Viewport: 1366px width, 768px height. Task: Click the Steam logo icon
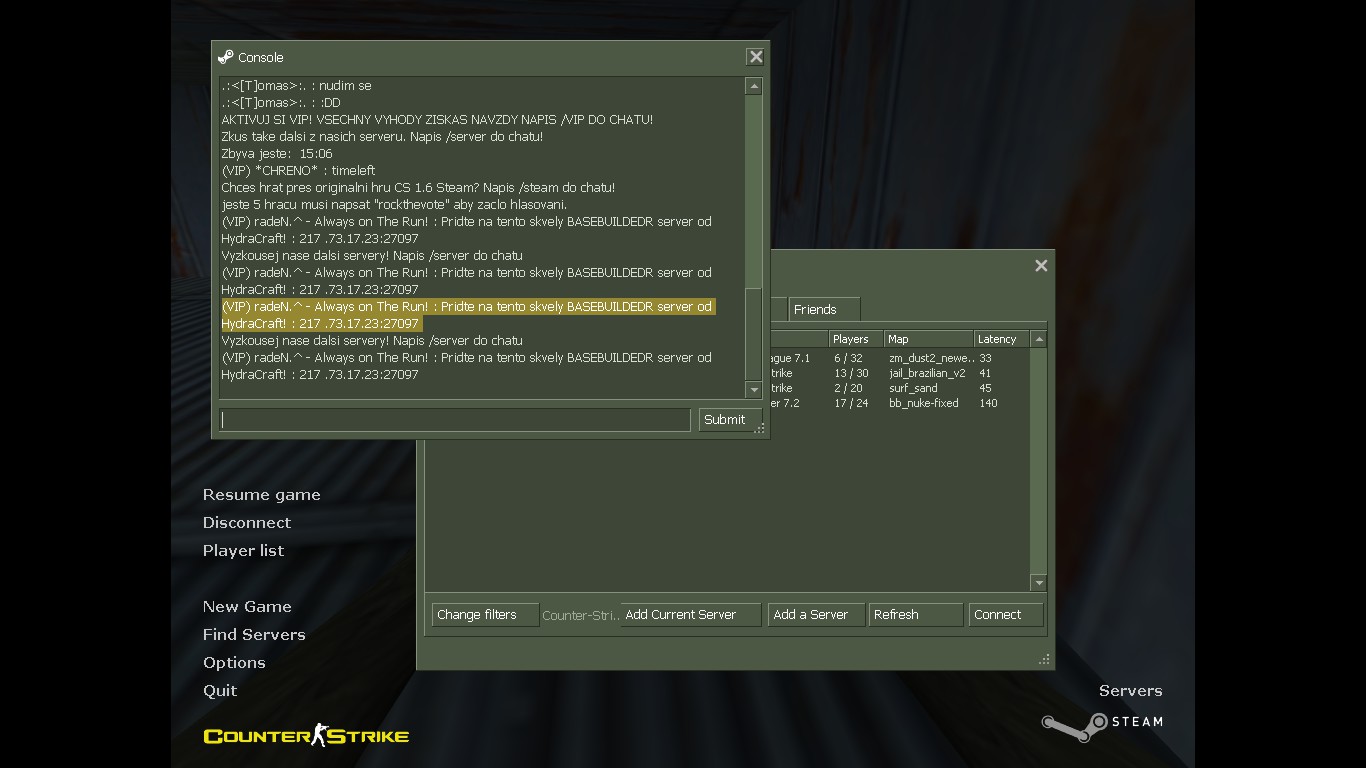click(1075, 726)
